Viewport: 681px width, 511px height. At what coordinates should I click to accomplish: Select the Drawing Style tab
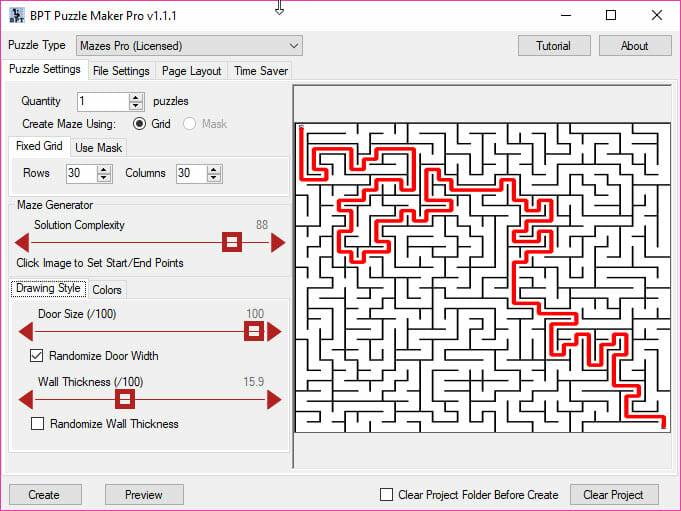coord(48,288)
